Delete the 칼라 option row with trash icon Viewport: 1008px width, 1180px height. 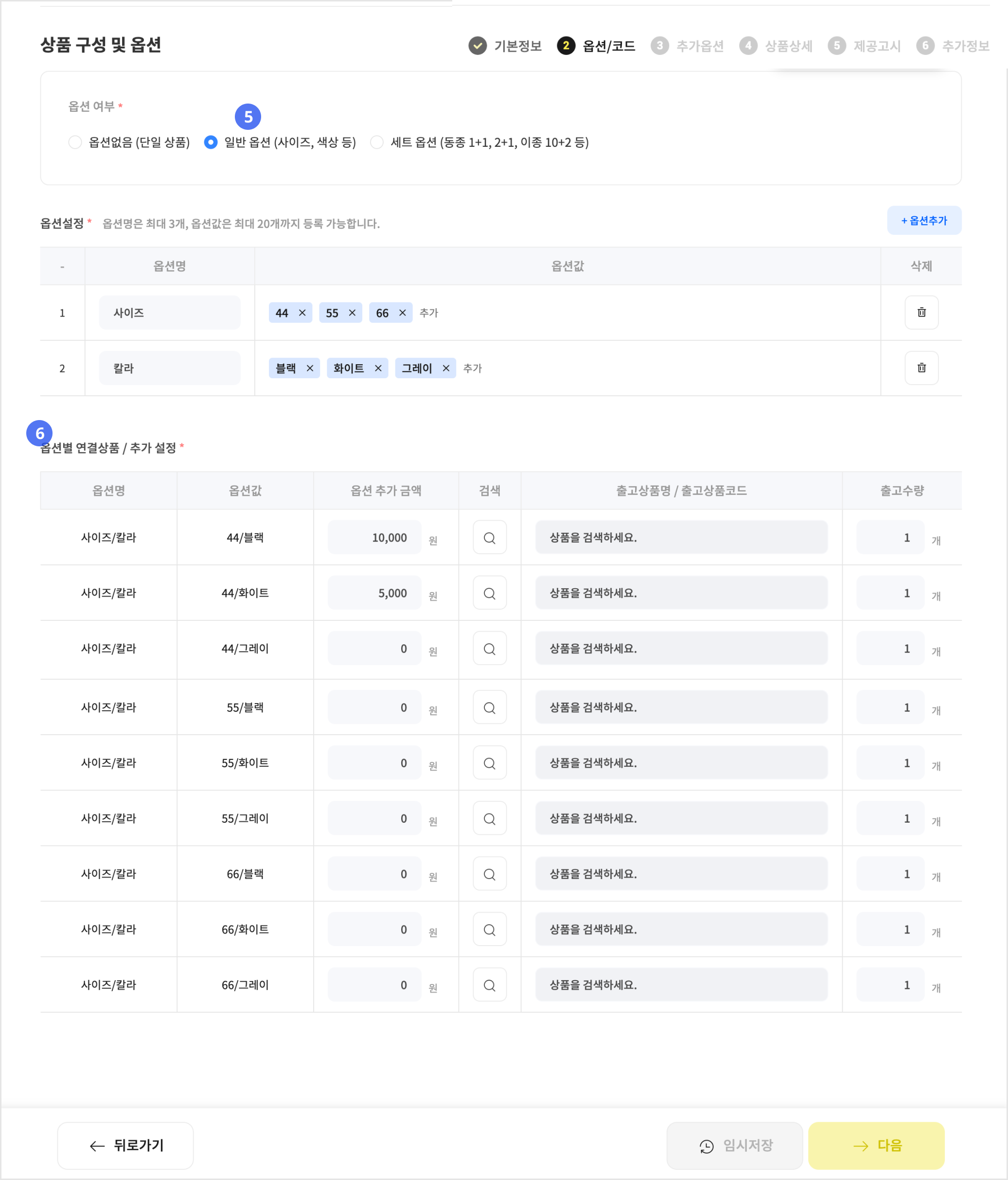pyautogui.click(x=921, y=368)
